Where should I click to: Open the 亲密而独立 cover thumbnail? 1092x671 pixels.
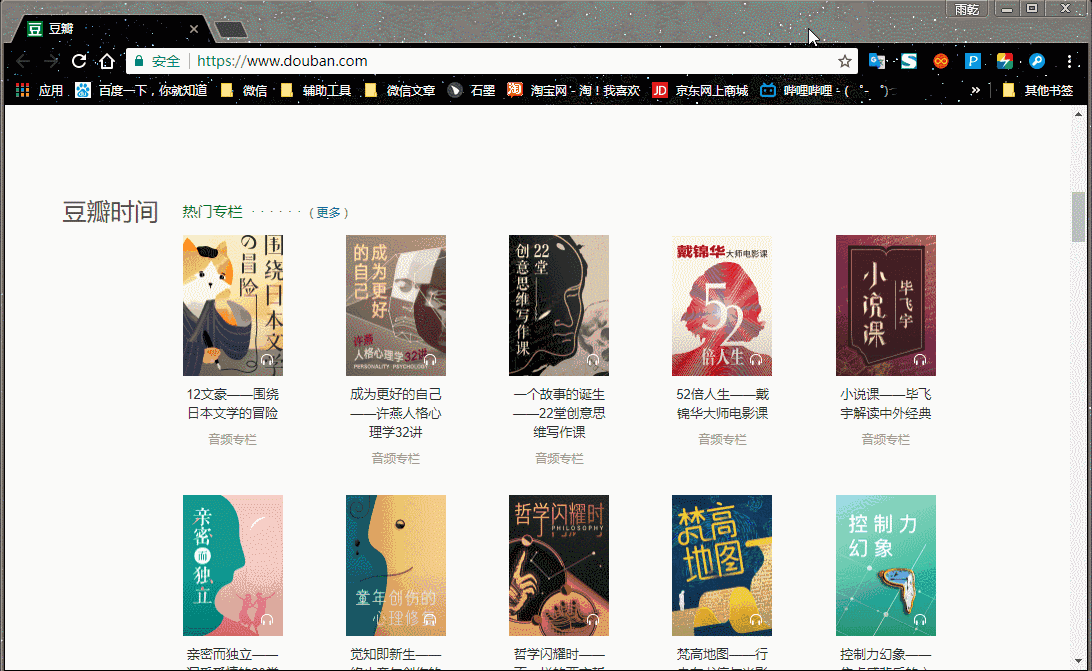pyautogui.click(x=233, y=565)
